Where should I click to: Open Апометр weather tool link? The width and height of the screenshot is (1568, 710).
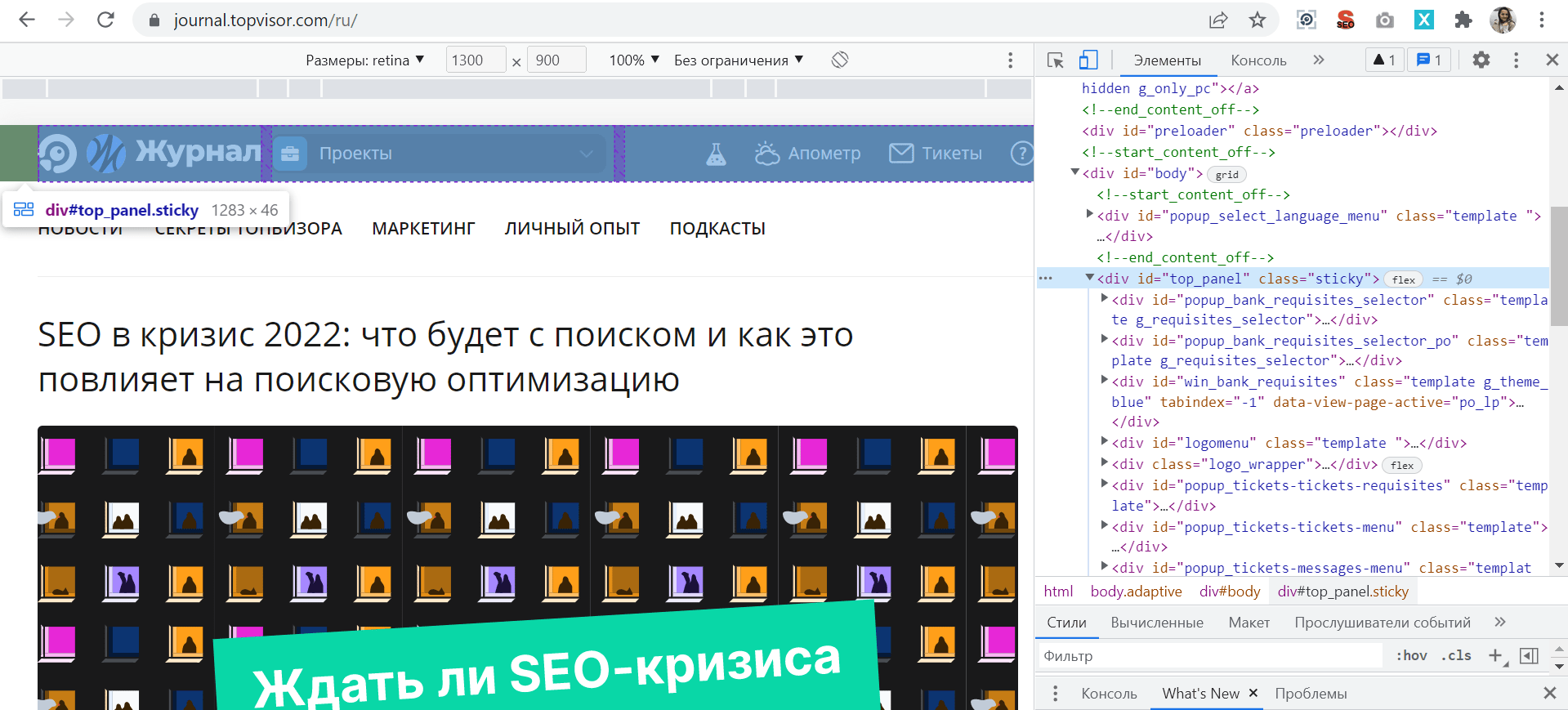click(807, 154)
